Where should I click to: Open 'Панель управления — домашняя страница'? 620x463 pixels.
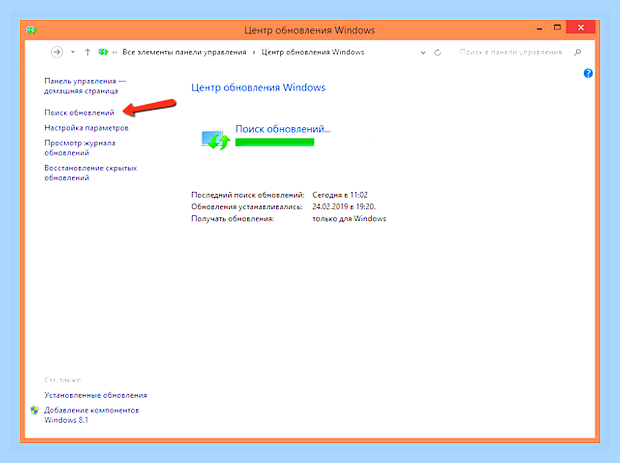[85, 86]
